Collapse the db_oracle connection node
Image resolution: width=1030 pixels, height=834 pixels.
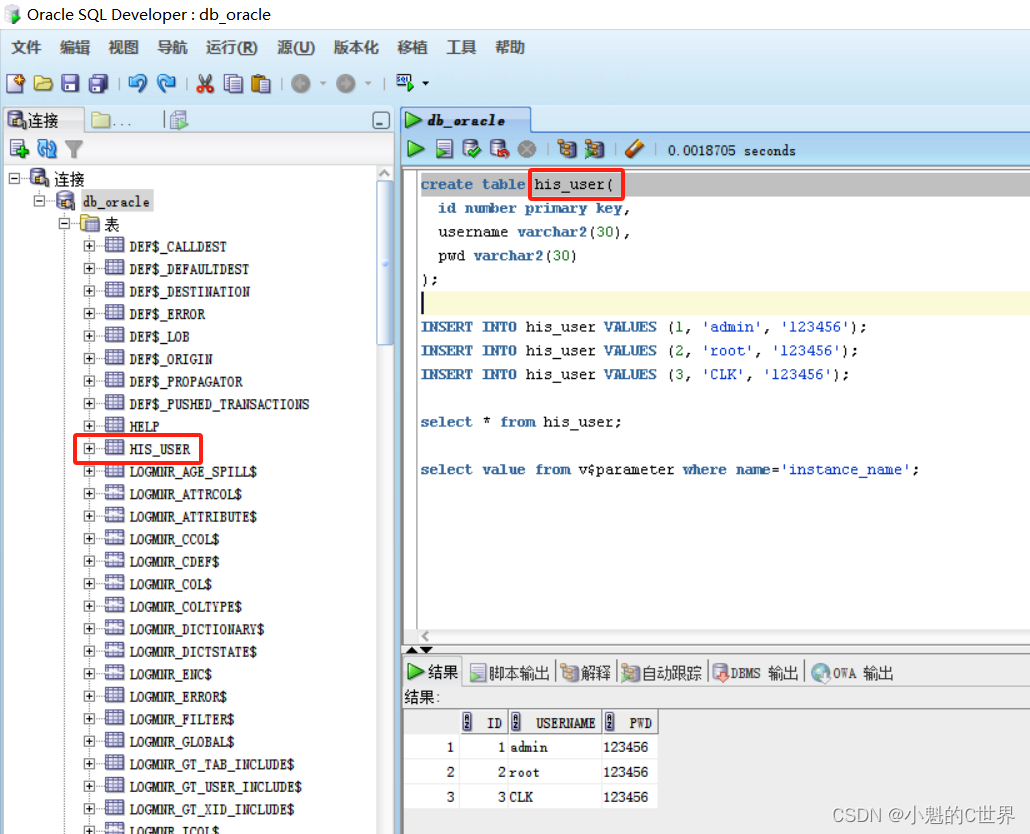(37, 200)
